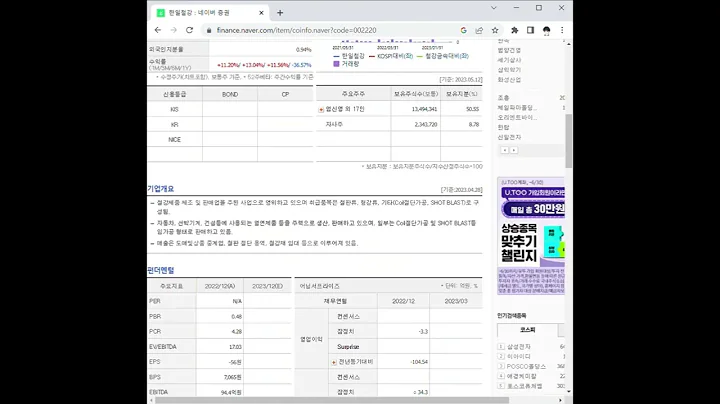The image size is (720, 404).
Task: Click the horizontal scrollbar at page bottom
Action: (x=332, y=400)
